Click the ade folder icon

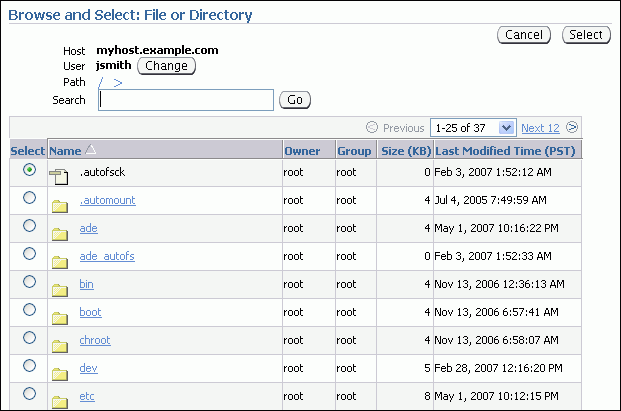click(60, 232)
